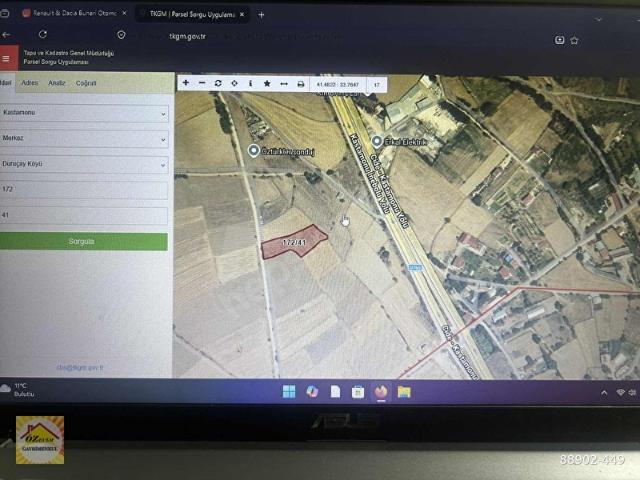The height and width of the screenshot is (480, 640).
Task: Click the email link at the panel bottom
Action: click(80, 367)
